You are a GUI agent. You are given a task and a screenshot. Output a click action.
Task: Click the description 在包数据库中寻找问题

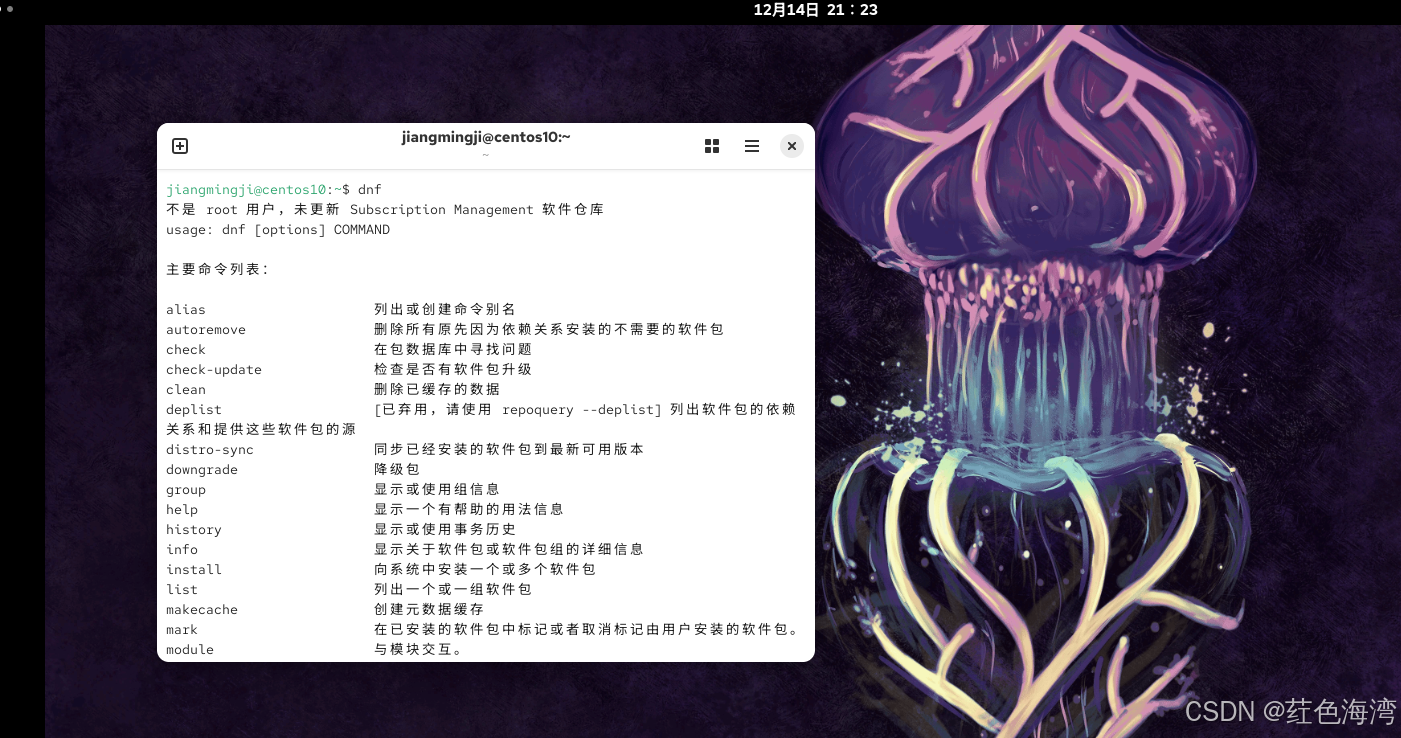(x=453, y=349)
